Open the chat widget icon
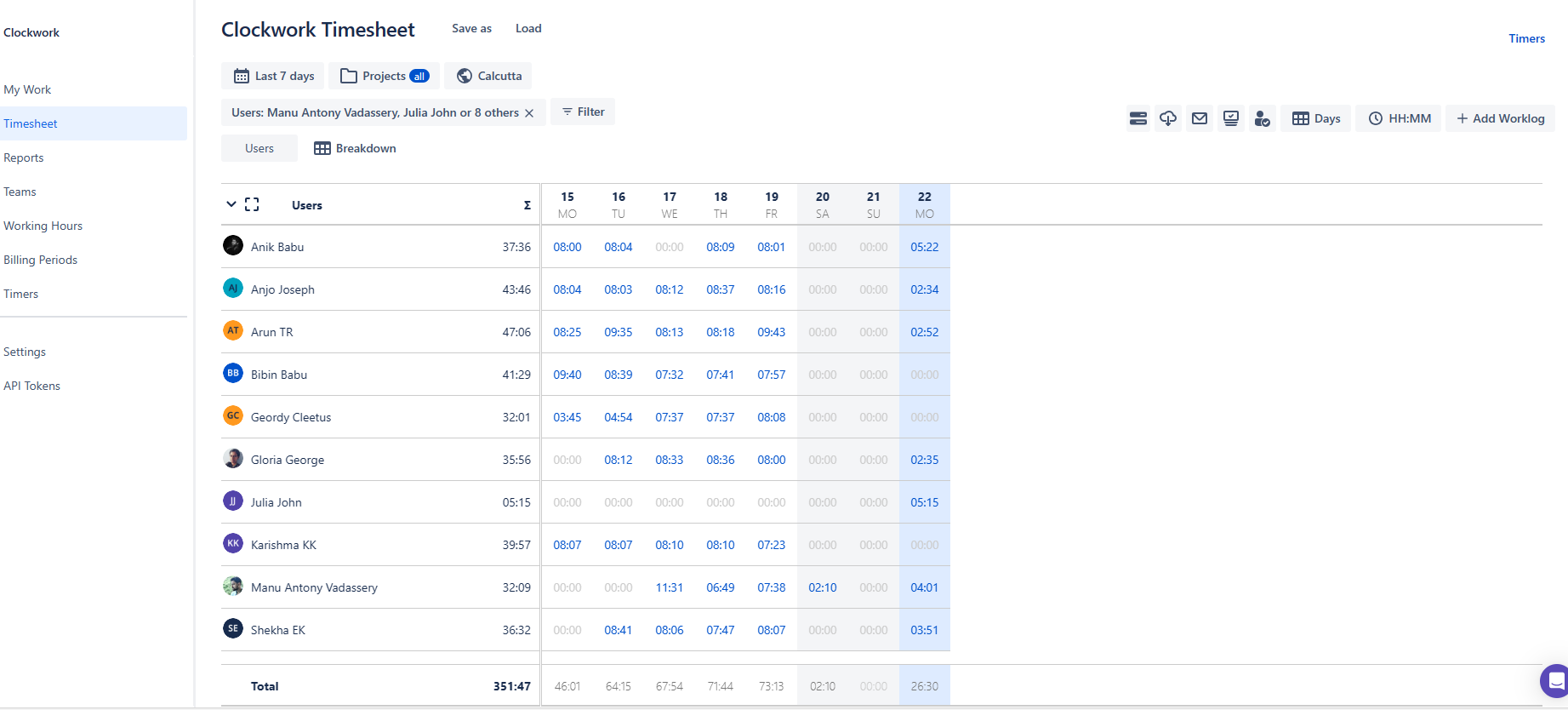 [x=1555, y=681]
